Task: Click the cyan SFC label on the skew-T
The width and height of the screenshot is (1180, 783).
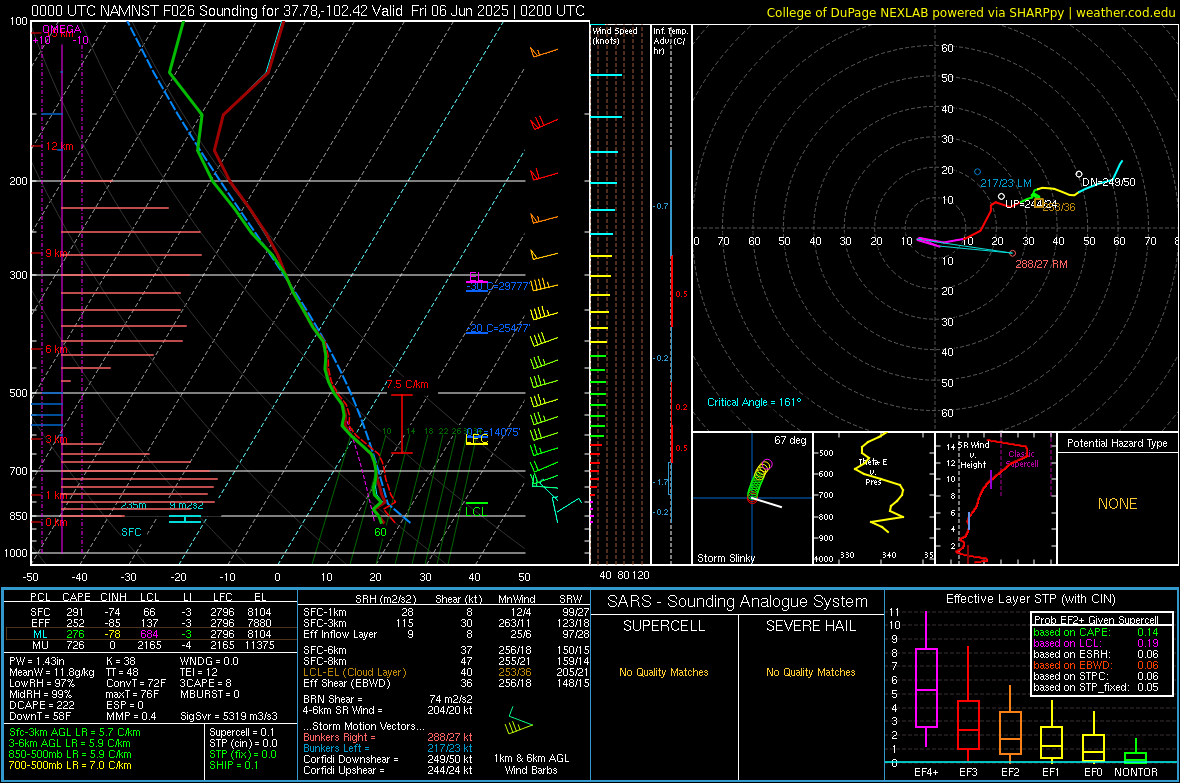Action: click(x=131, y=532)
